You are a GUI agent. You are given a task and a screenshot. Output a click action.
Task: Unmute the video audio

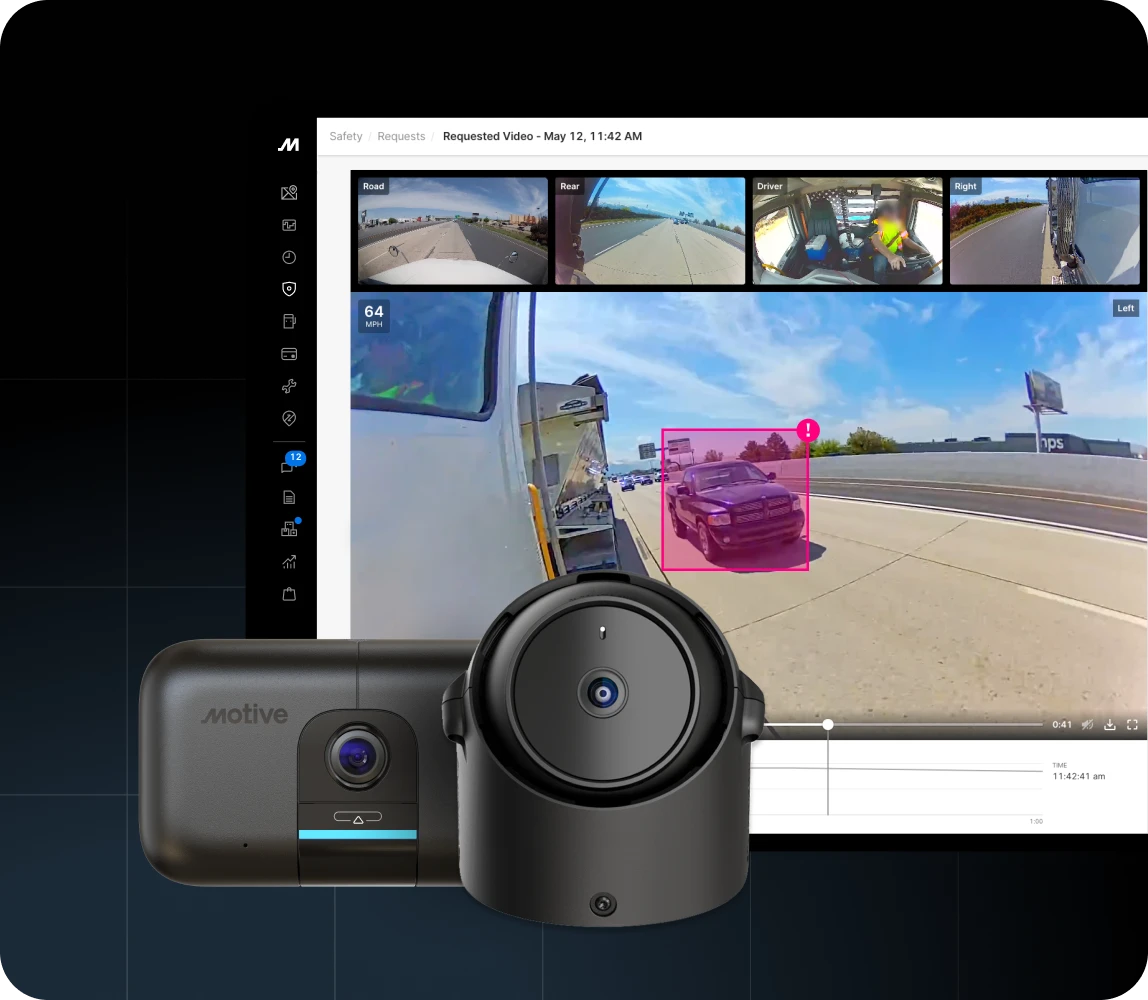point(1087,725)
